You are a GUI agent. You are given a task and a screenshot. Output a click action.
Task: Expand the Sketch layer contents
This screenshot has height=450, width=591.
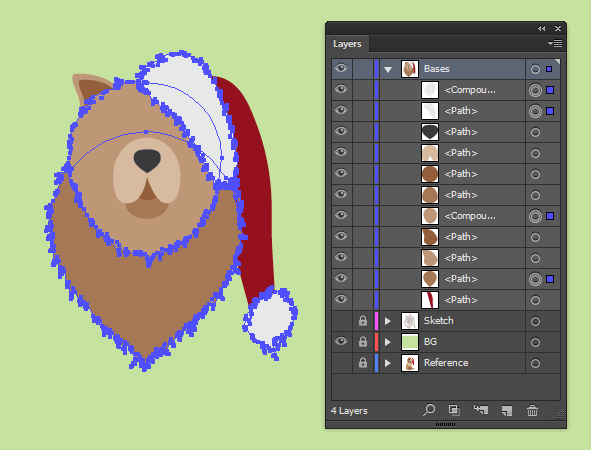[x=387, y=321]
